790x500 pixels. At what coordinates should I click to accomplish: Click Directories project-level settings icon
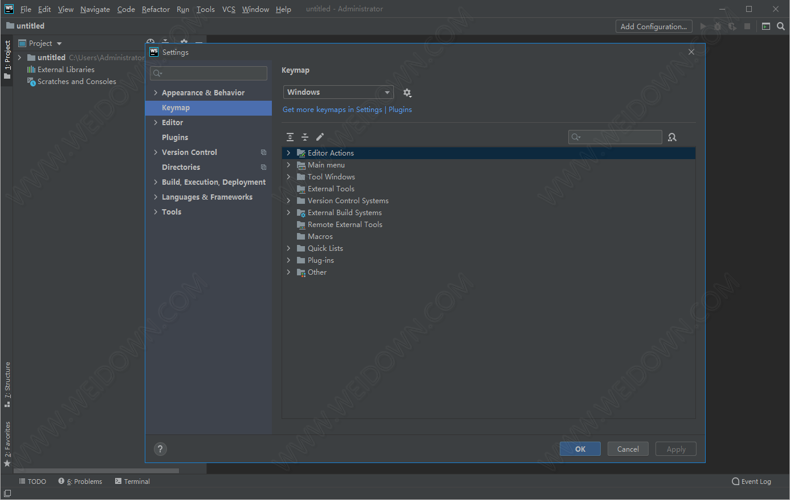coord(264,167)
